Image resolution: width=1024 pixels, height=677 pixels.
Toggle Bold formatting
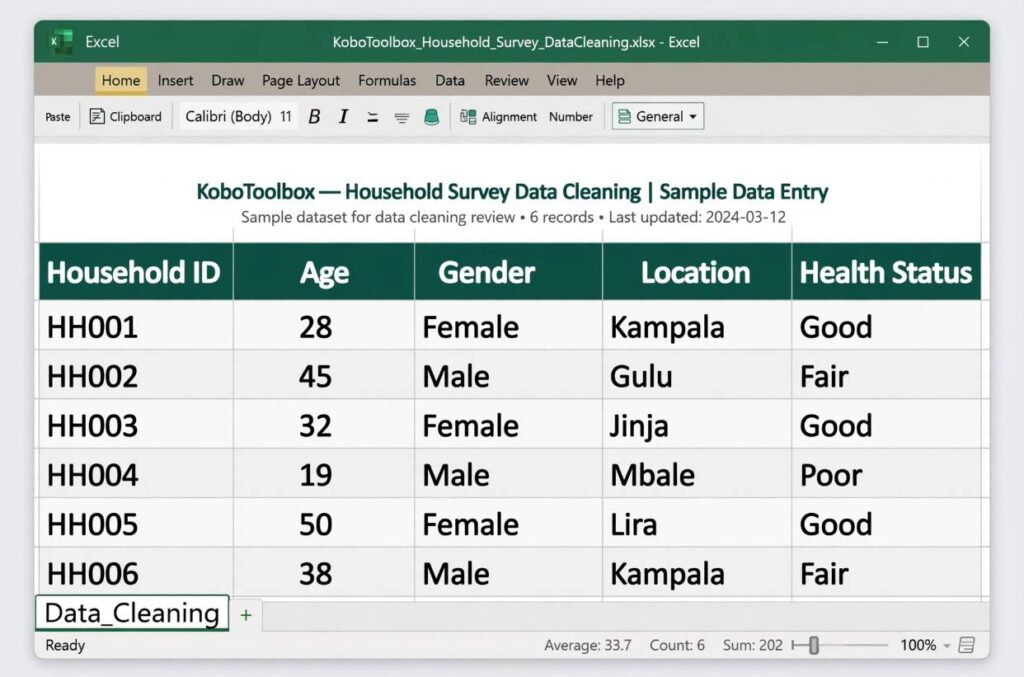coord(314,116)
